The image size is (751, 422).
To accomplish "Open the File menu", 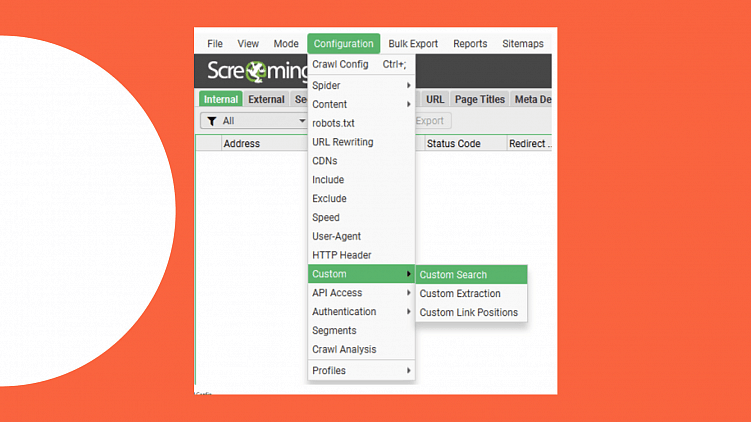I will (x=215, y=44).
